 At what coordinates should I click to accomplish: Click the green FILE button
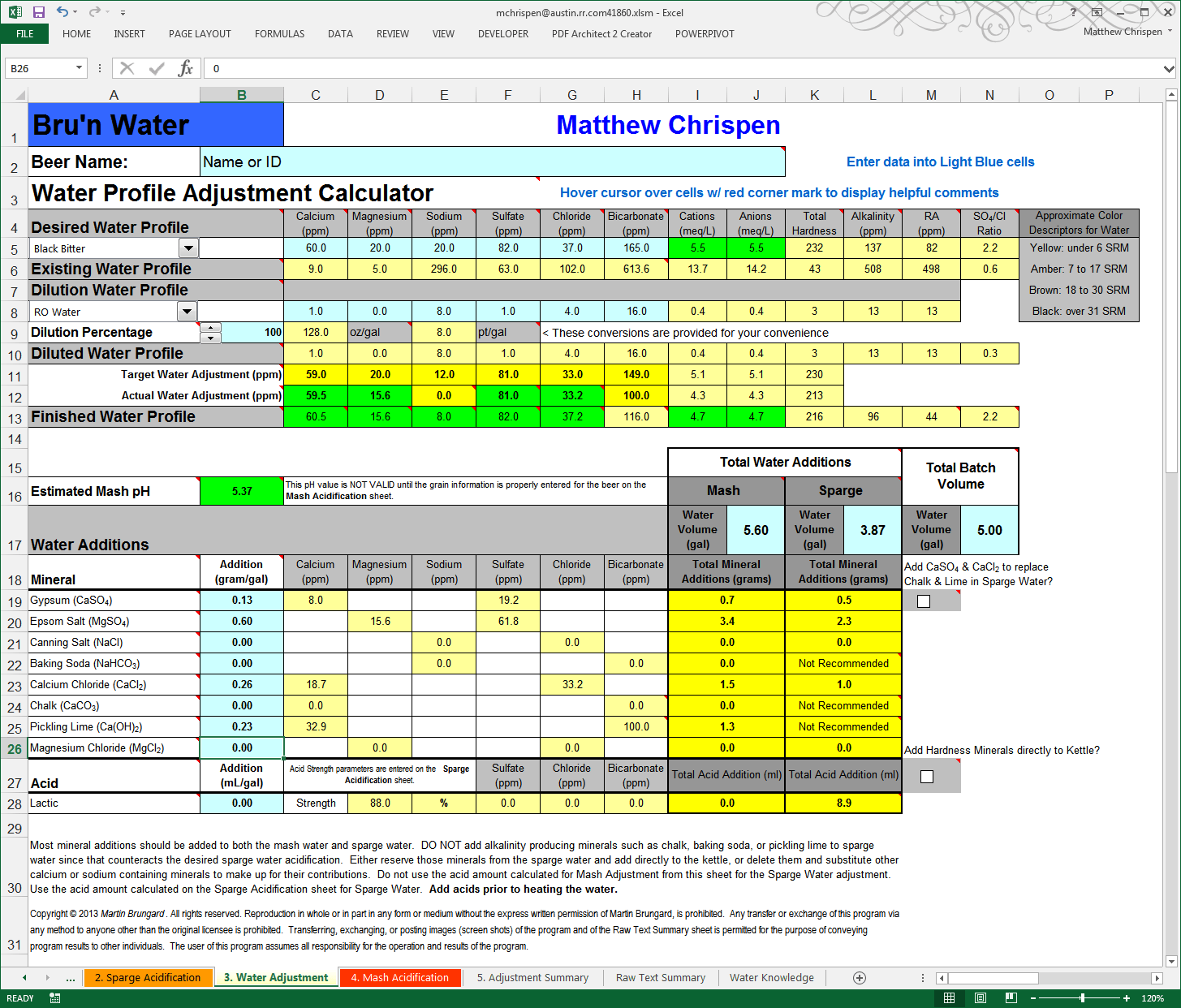click(x=24, y=34)
